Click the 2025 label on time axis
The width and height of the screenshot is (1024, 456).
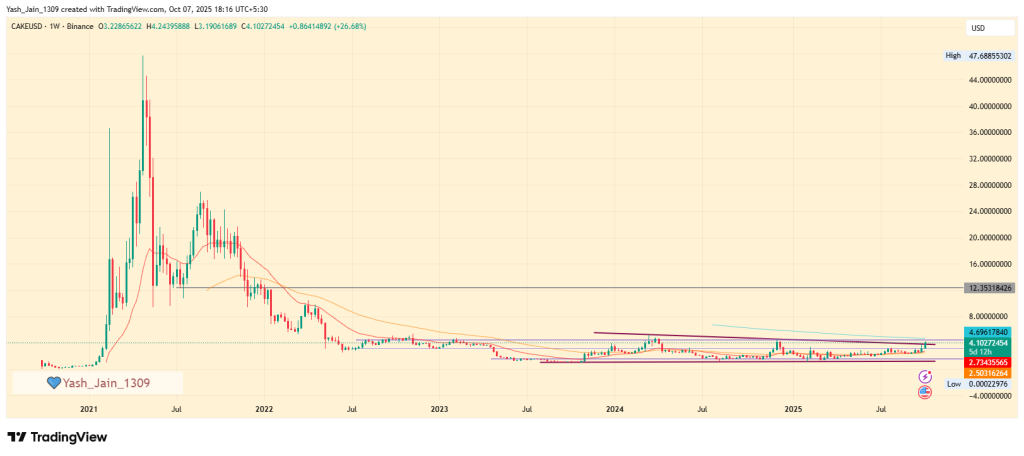tap(793, 409)
